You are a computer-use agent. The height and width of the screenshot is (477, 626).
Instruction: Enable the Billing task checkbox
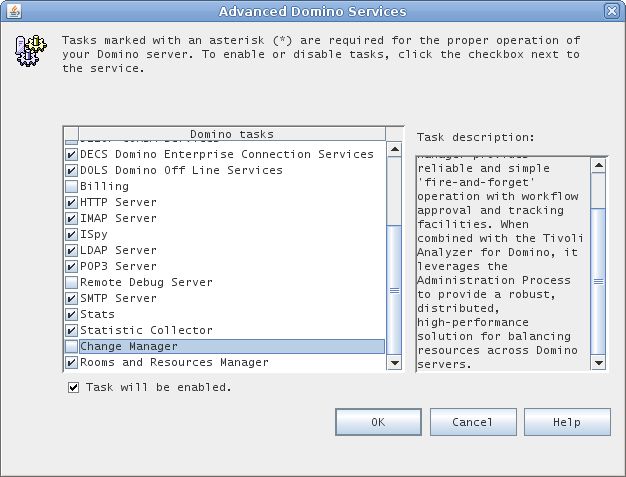(x=71, y=186)
